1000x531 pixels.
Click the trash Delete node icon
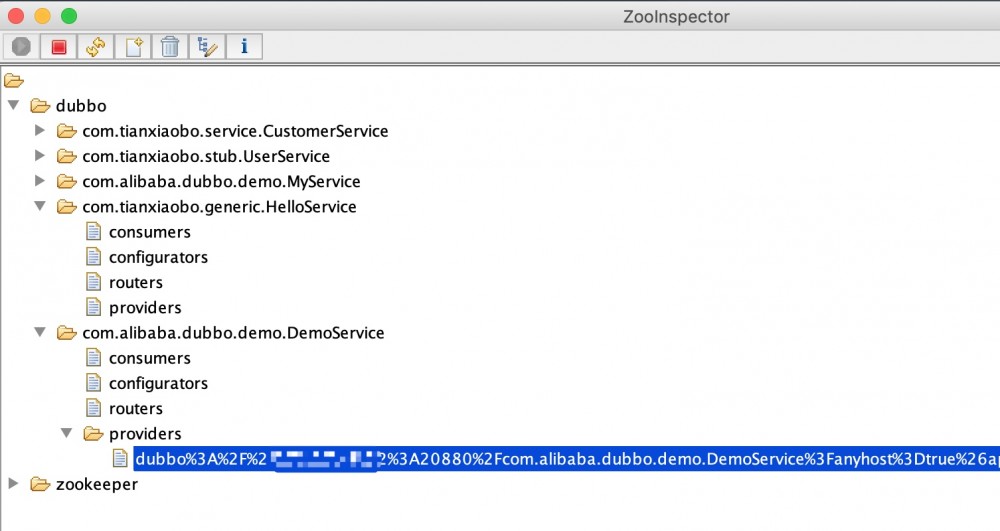(170, 47)
